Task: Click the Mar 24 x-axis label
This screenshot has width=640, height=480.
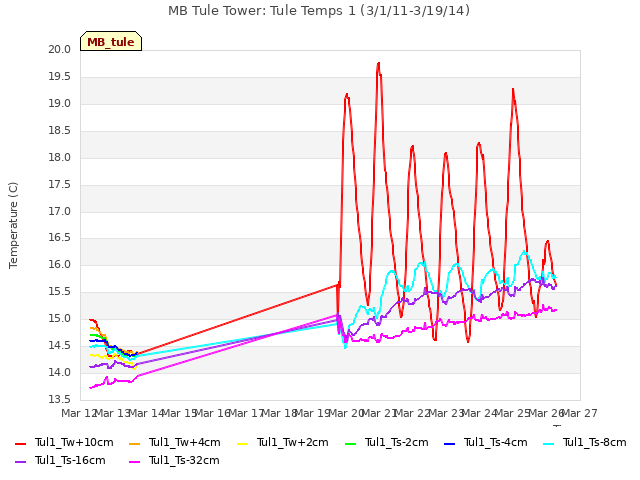Action: click(480, 413)
